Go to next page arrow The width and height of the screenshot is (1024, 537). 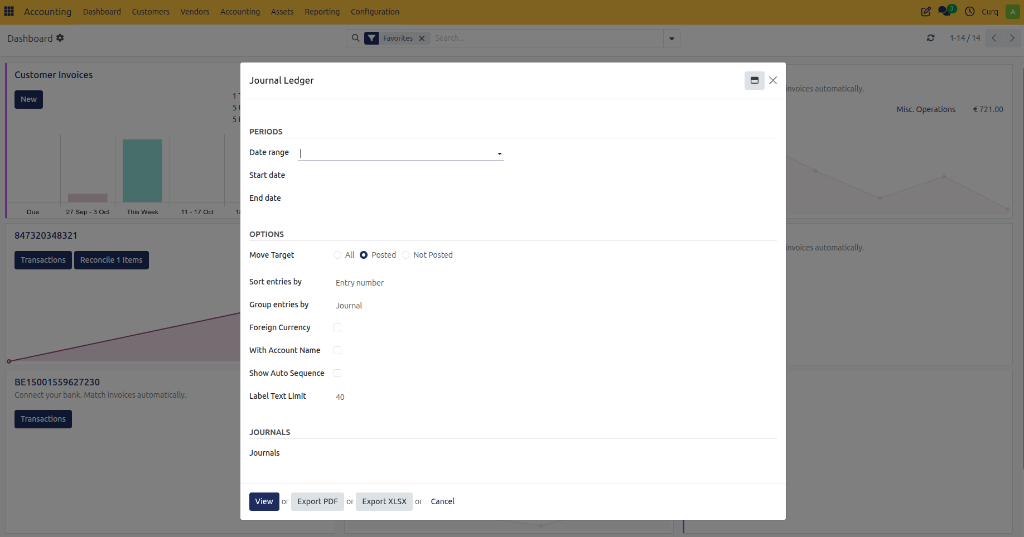(1012, 38)
